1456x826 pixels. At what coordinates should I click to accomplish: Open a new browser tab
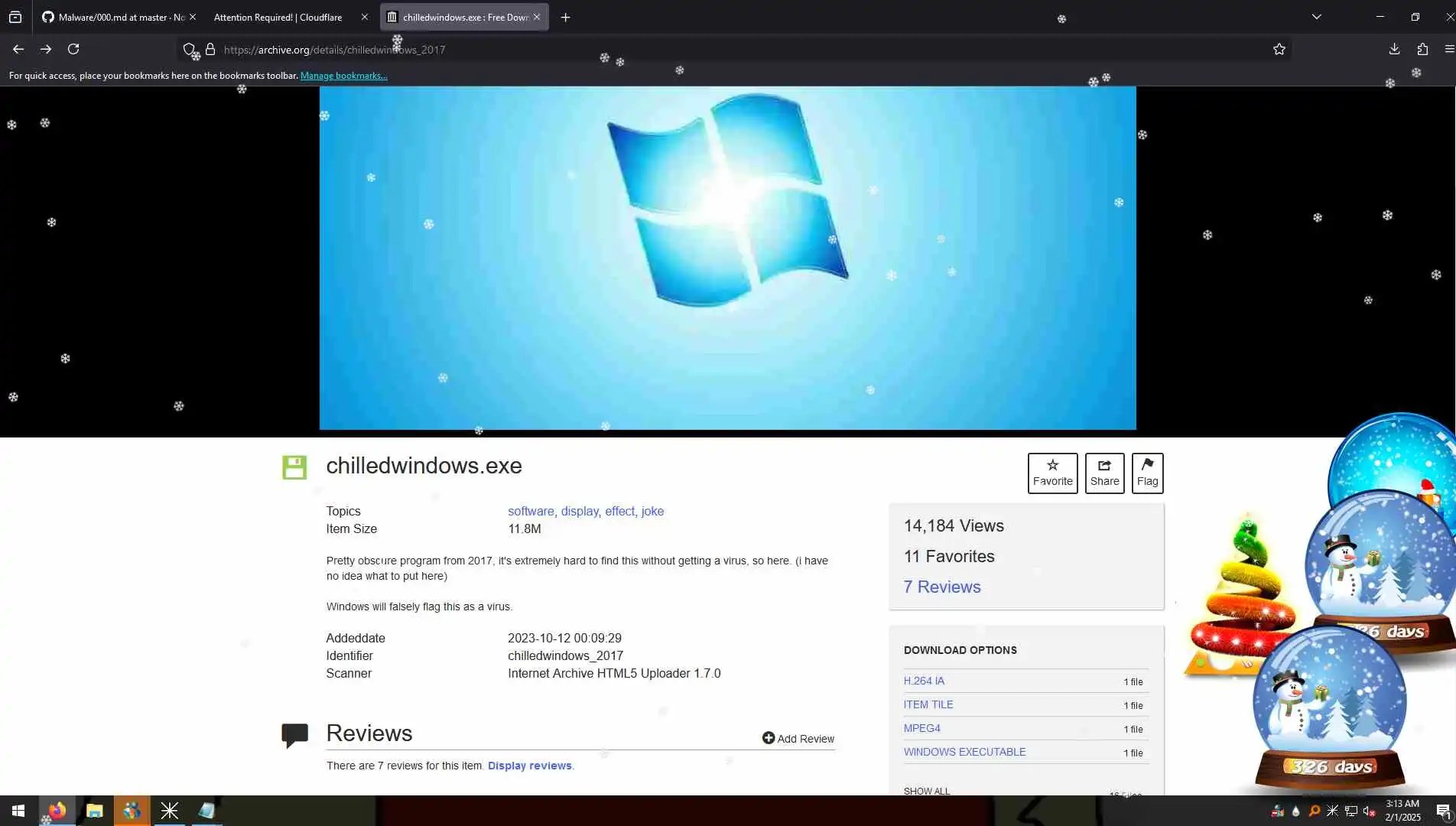pos(565,17)
